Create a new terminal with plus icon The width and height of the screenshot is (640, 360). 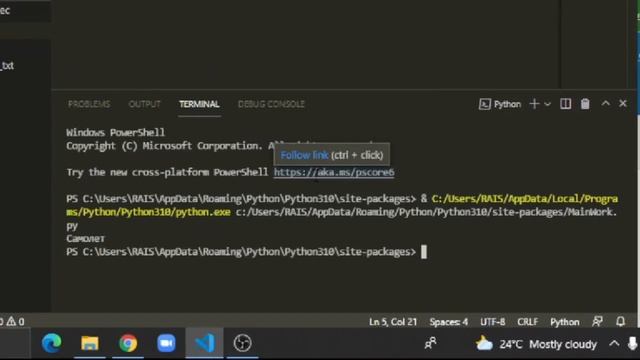tap(534, 104)
